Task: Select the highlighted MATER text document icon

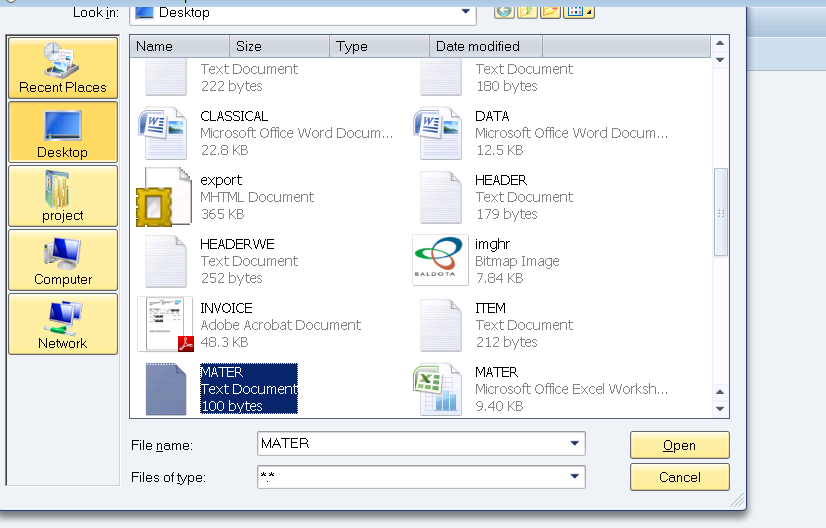Action: pos(165,389)
